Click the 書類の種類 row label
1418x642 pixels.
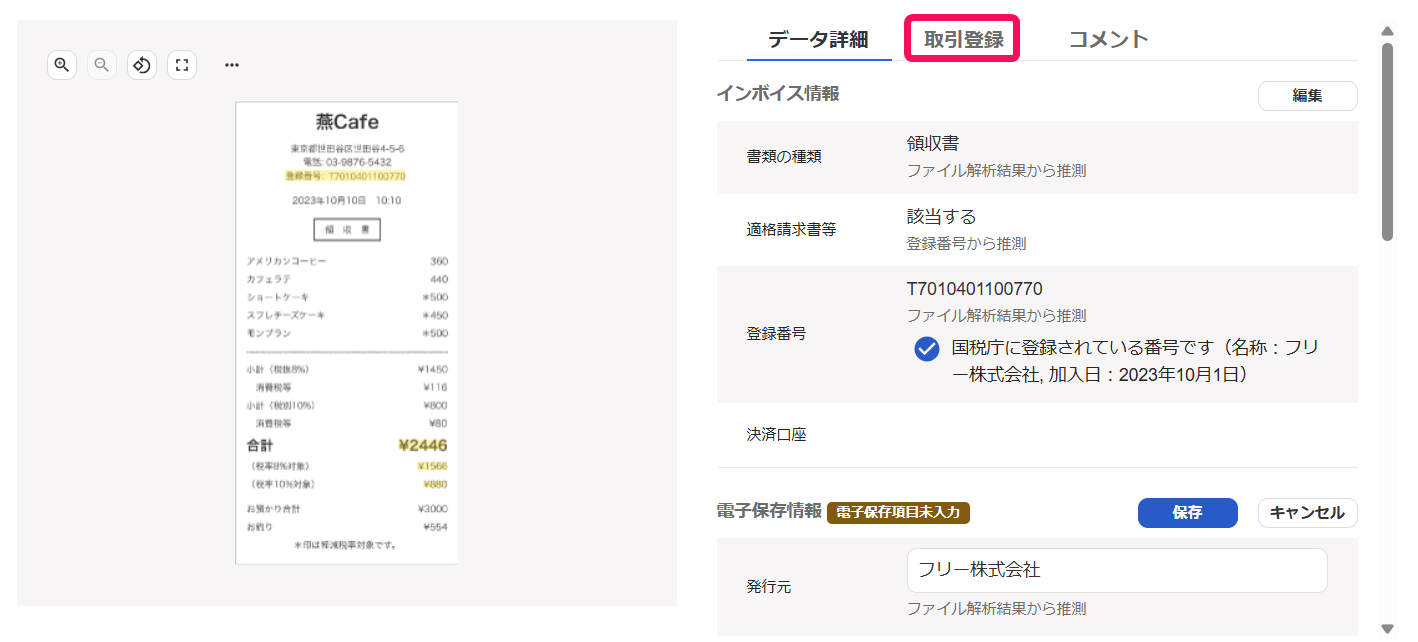[x=784, y=157]
